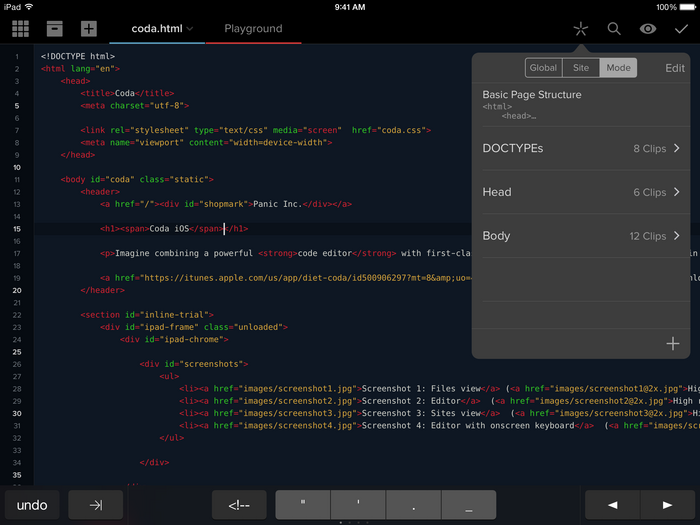Insert underscore character key
The image size is (700, 525).
[469, 505]
